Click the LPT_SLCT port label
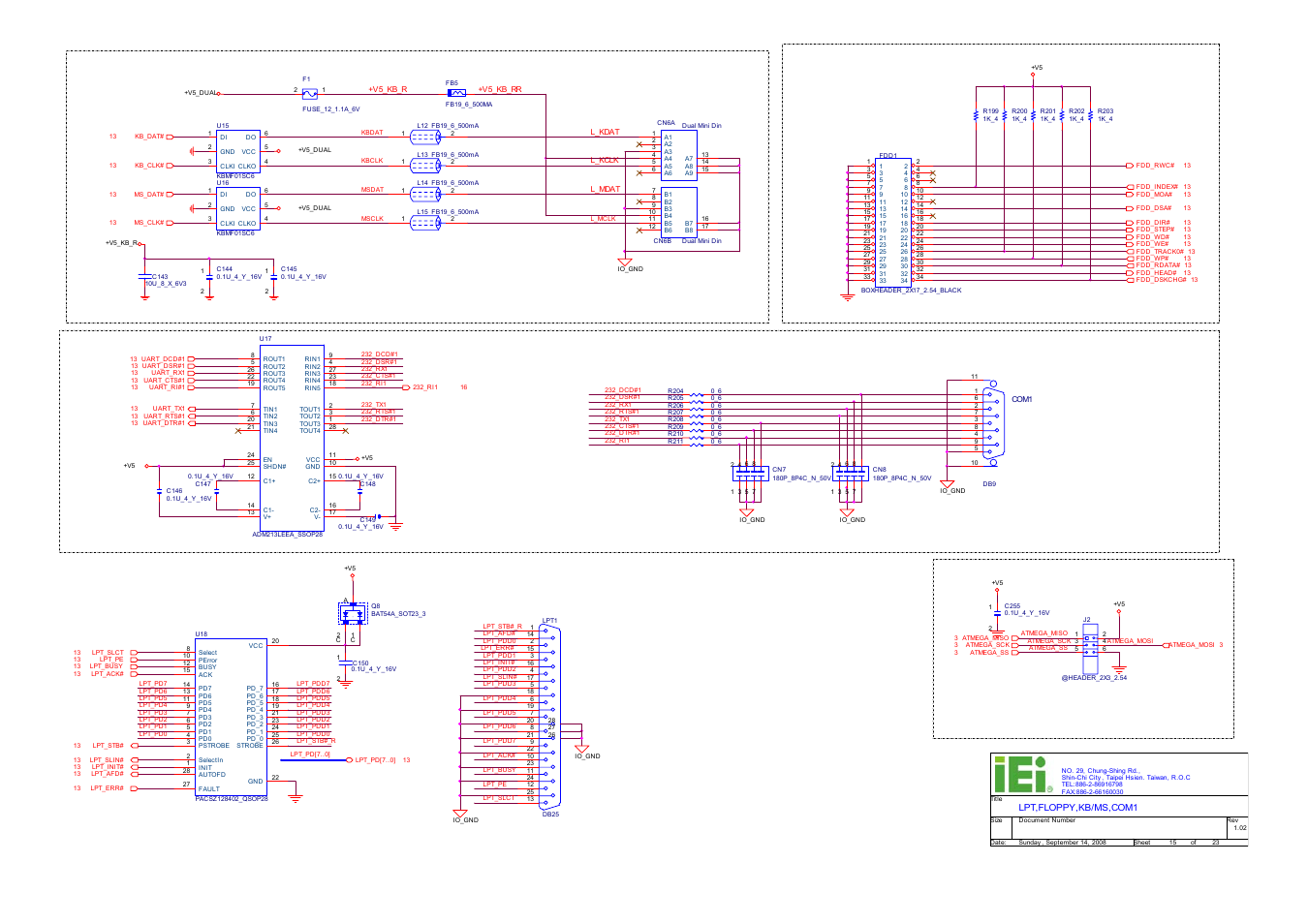 click(x=108, y=653)
